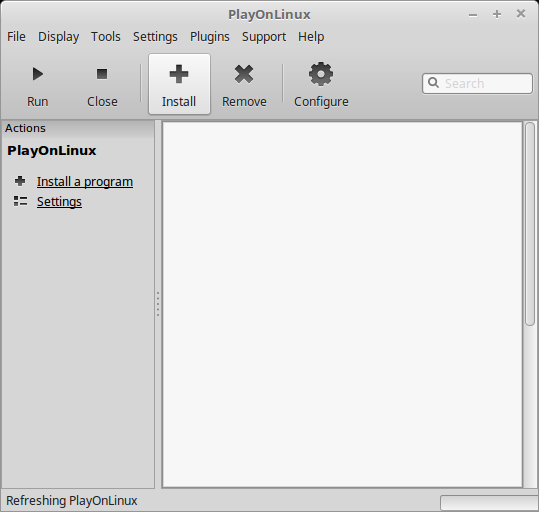Click the status bar progress indicator

coord(489,503)
